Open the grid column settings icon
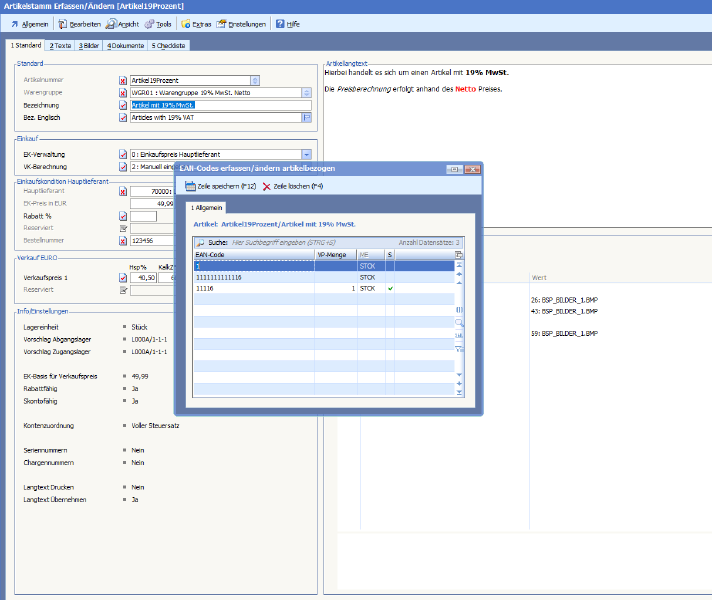This screenshot has width=712, height=600. click(x=459, y=255)
